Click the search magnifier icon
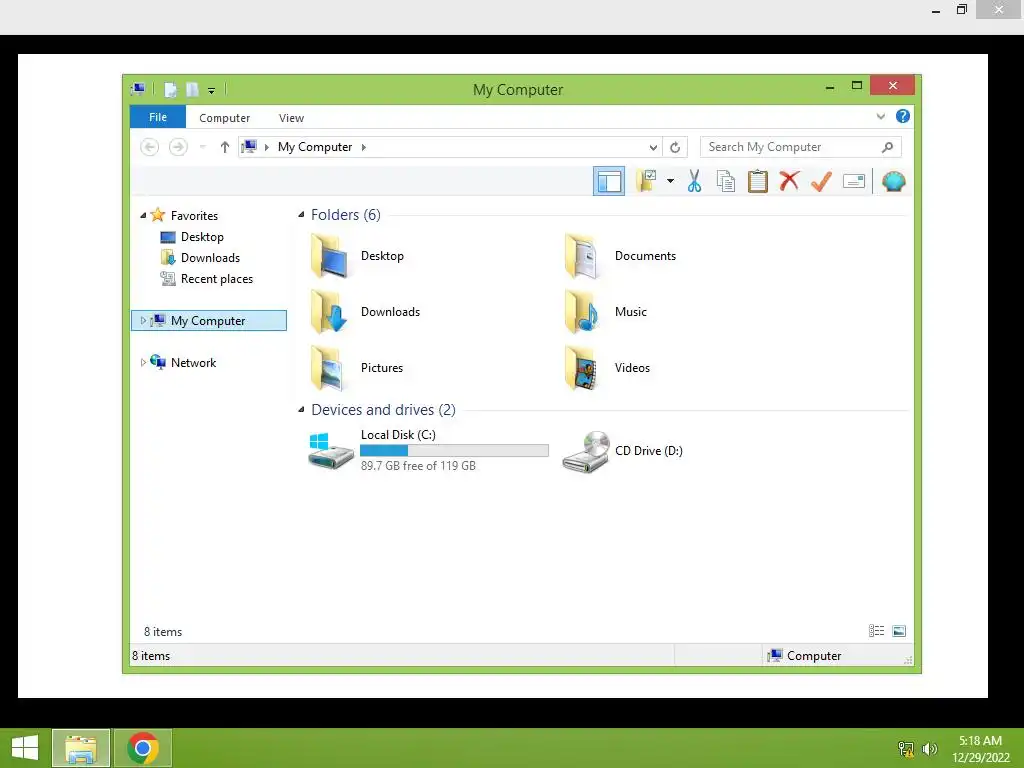Image resolution: width=1024 pixels, height=768 pixels. 887,147
